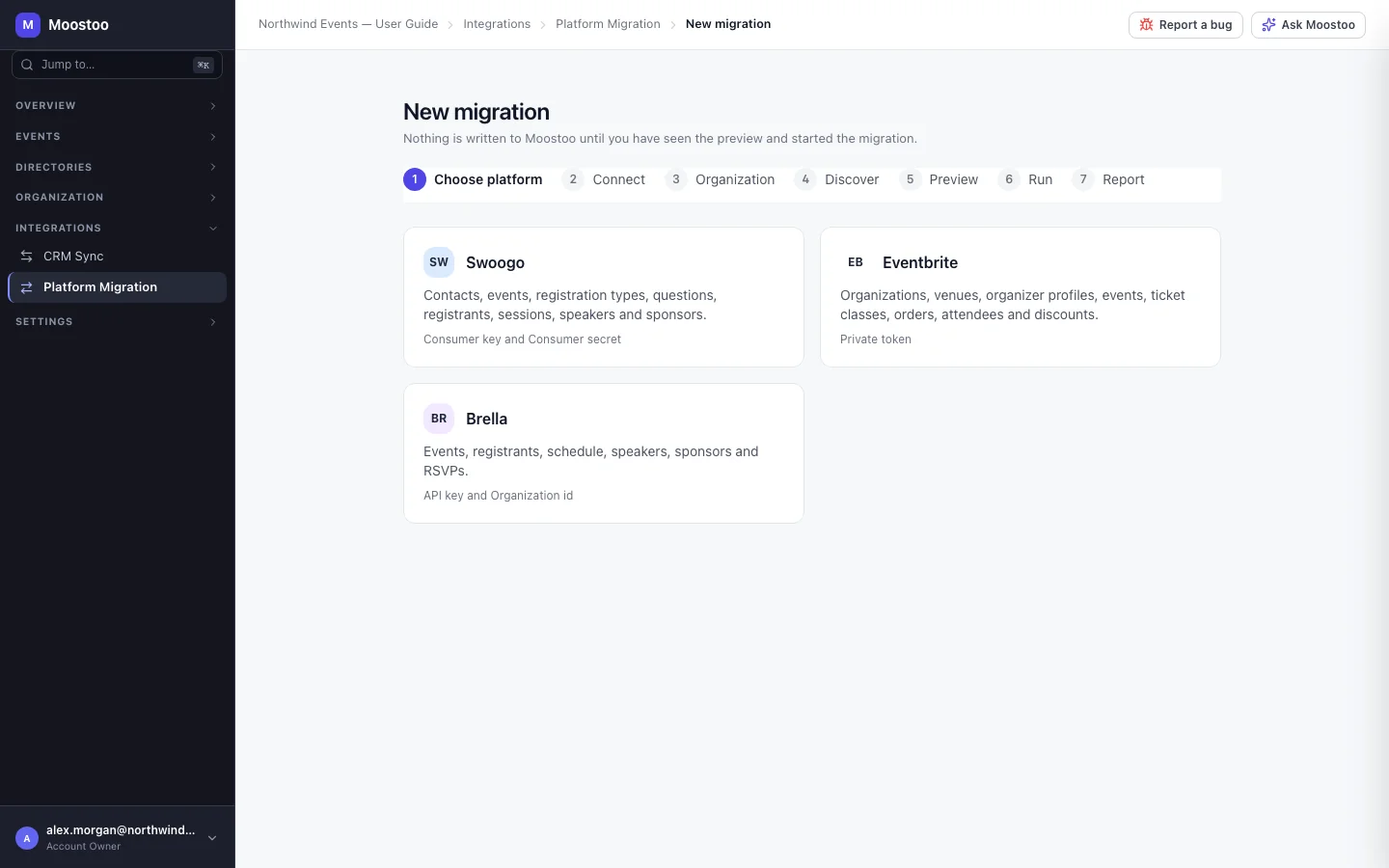Click the New migration breadcrumb
The height and width of the screenshot is (868, 1389).
coord(728,24)
